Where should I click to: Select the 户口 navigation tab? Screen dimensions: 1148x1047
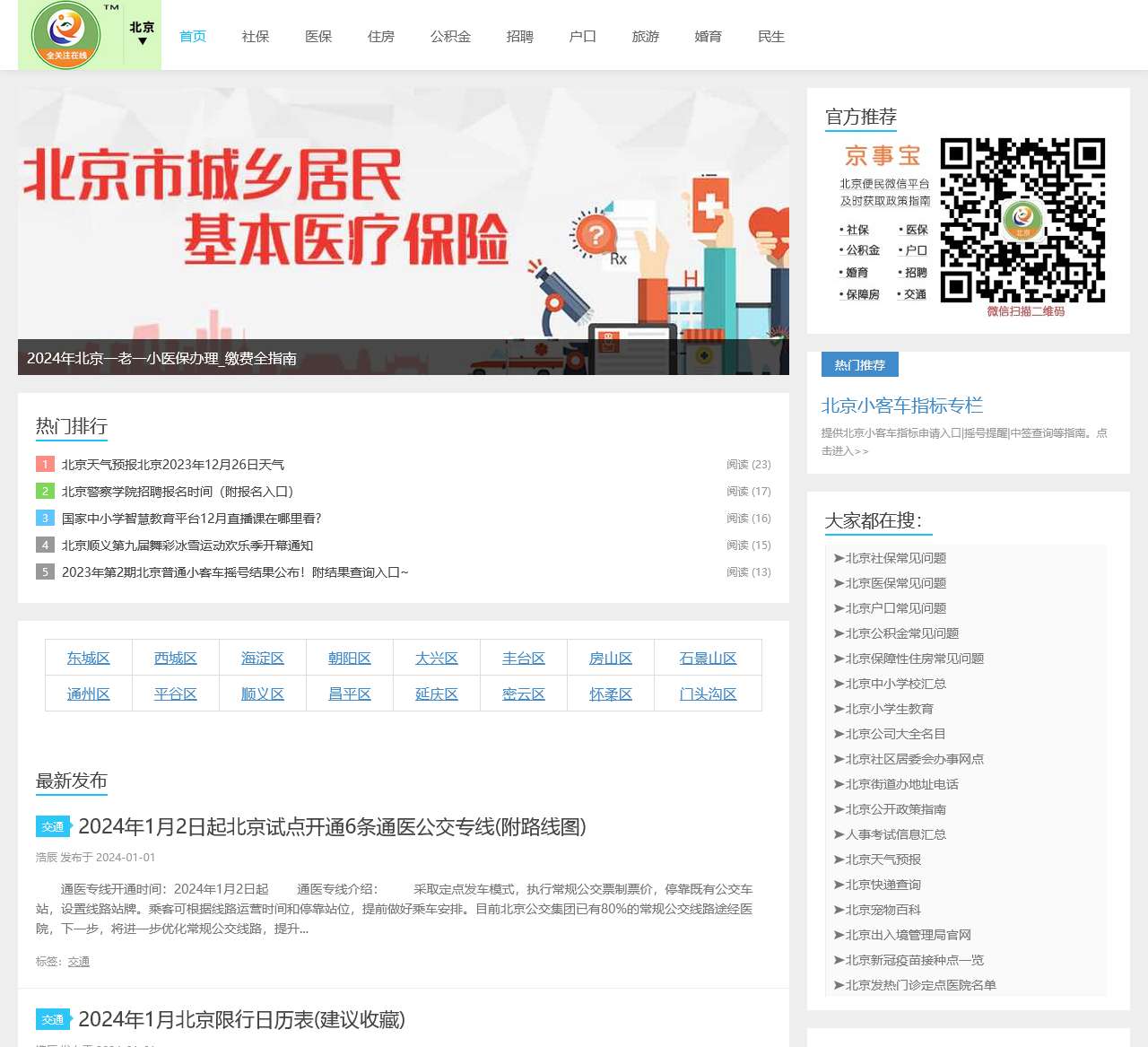pyautogui.click(x=583, y=37)
